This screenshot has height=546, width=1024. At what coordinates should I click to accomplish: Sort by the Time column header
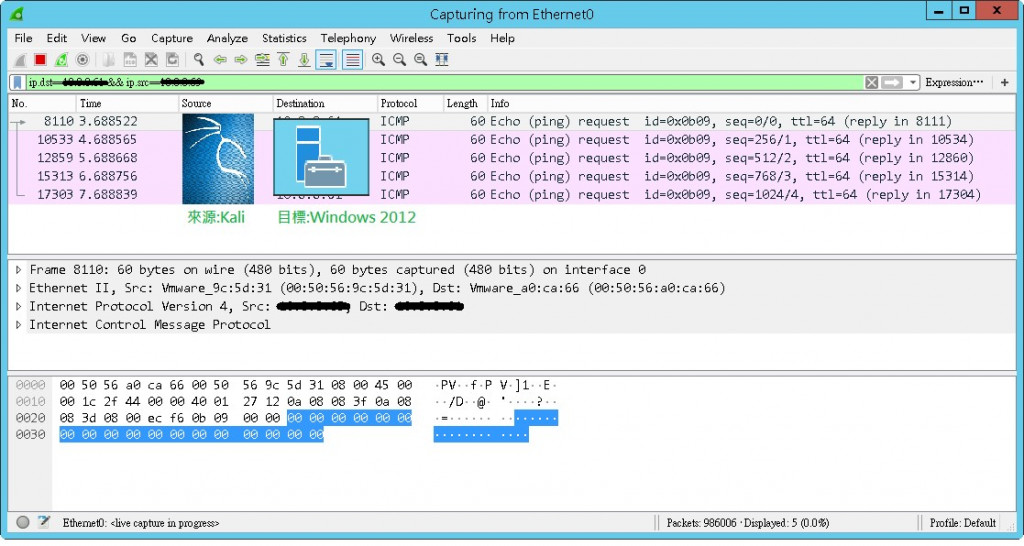127,103
